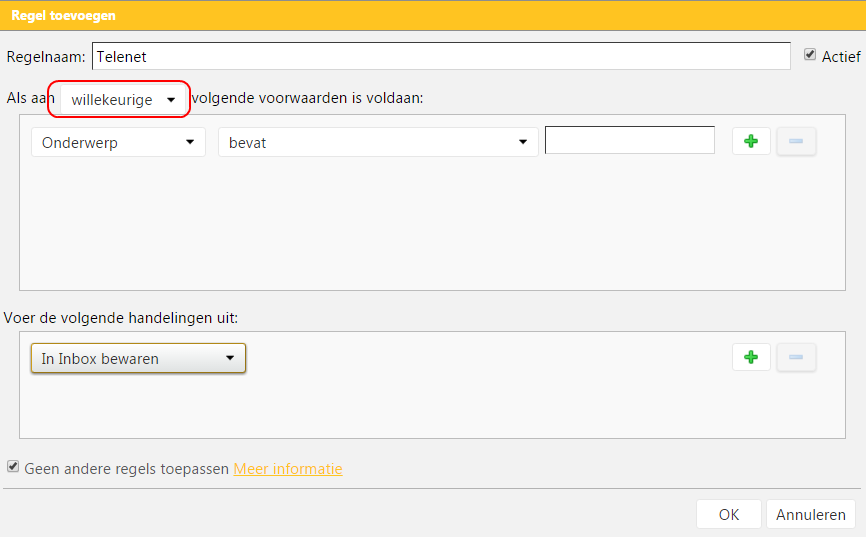
Task: Click empty space in the conditions panel
Action: 432,227
